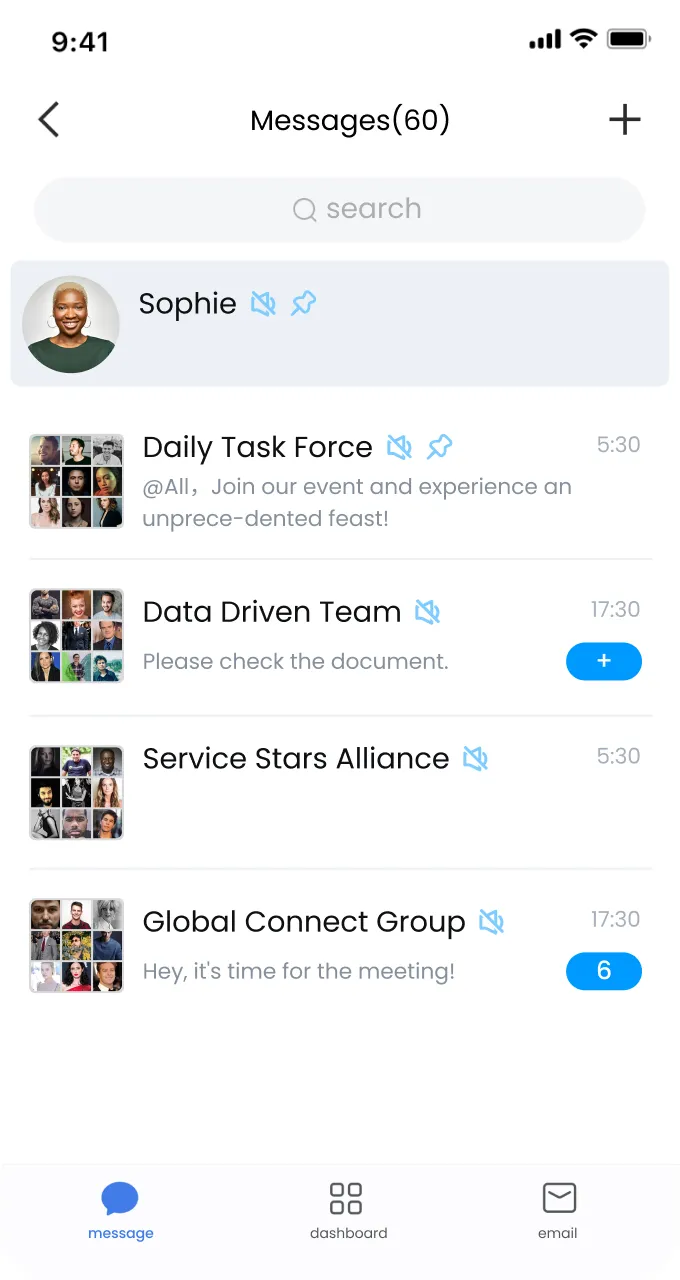Screen dimensions: 680x1280
Task: Toggle mute on Daily Task Force
Action: pos(400,447)
